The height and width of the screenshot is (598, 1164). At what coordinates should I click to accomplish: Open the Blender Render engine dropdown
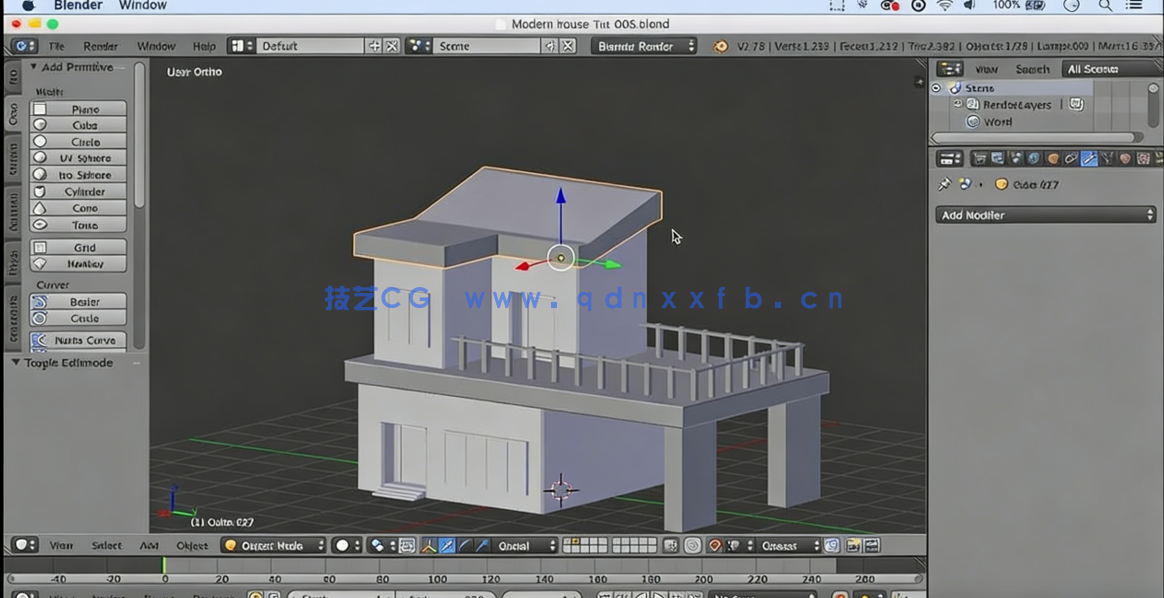pyautogui.click(x=644, y=45)
